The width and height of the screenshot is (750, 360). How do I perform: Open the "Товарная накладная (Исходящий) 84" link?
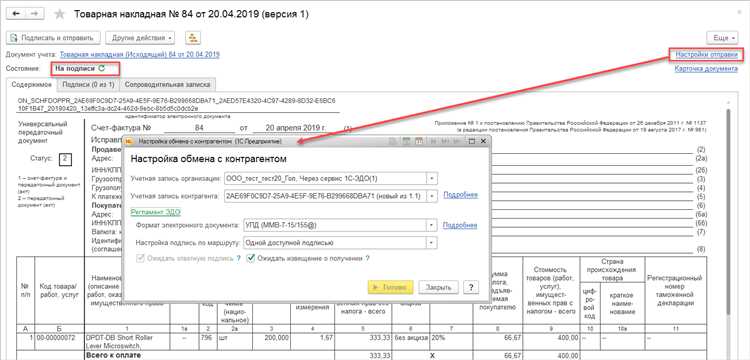(140, 55)
